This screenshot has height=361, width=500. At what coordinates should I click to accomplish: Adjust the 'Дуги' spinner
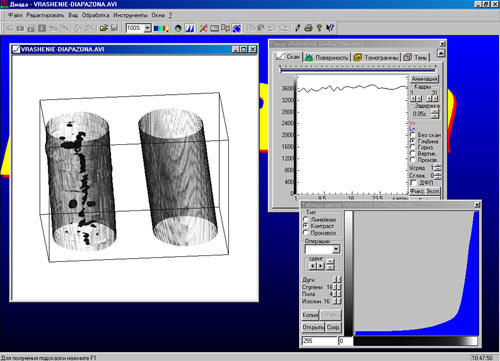click(337, 280)
